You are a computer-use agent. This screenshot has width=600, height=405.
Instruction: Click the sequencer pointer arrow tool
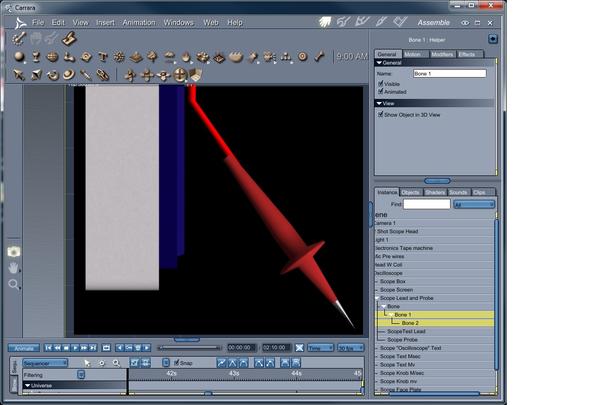point(87,363)
